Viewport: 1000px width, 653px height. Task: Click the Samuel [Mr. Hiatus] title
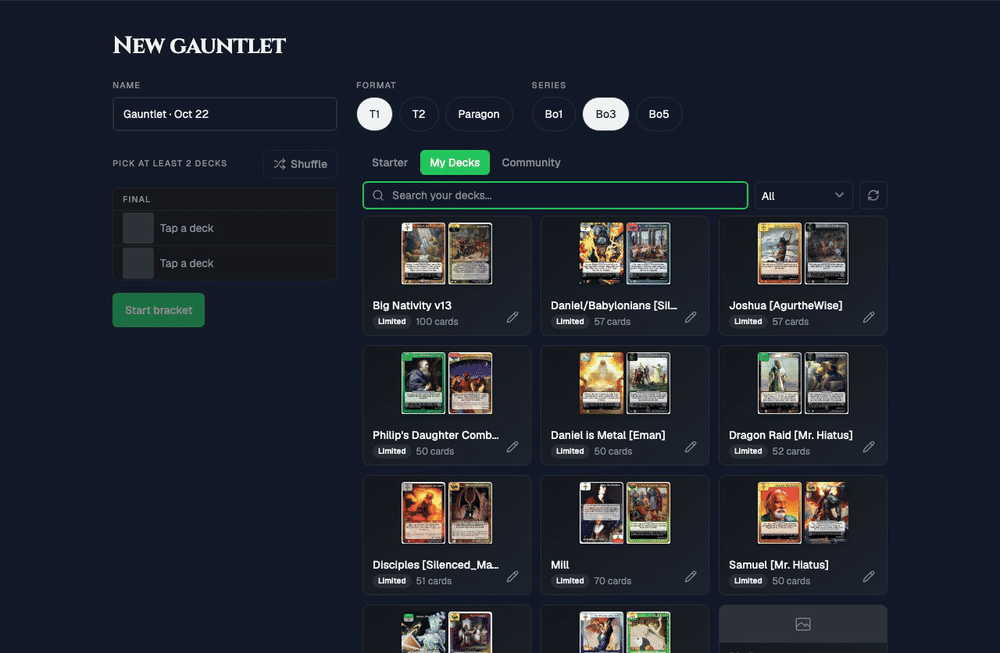[x=779, y=565]
